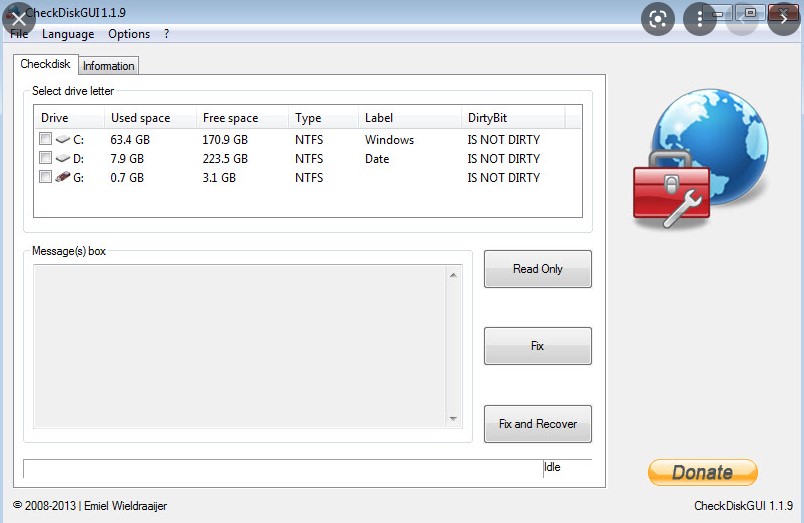Image resolution: width=804 pixels, height=523 pixels.
Task: Select the 3.1 GB free space cell
Action: (x=219, y=177)
